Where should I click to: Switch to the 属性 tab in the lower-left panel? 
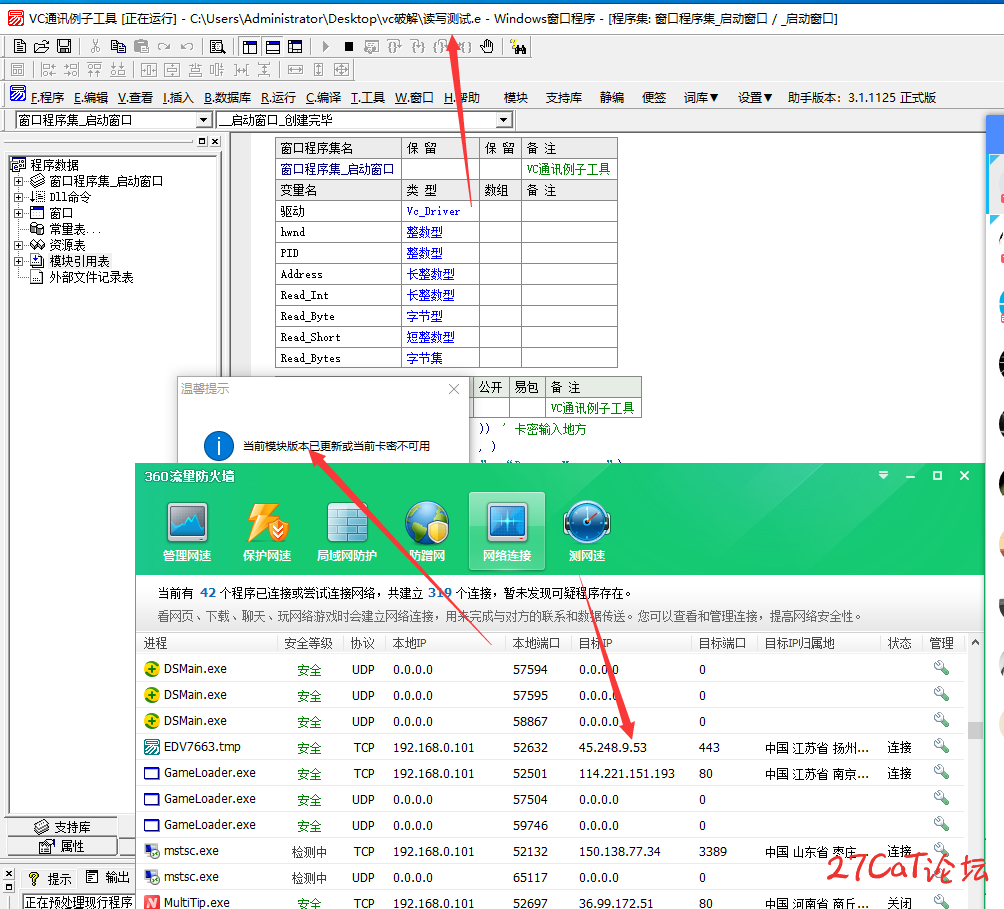62,846
